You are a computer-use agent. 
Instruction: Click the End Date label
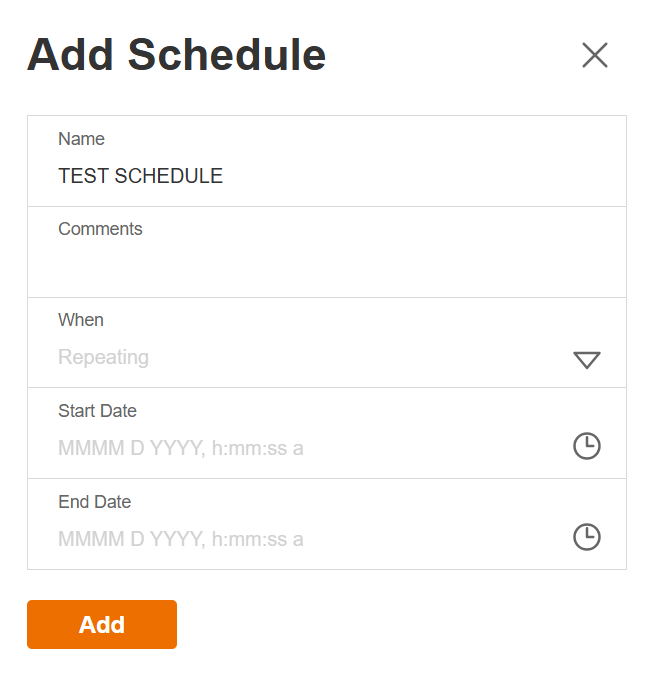(94, 502)
